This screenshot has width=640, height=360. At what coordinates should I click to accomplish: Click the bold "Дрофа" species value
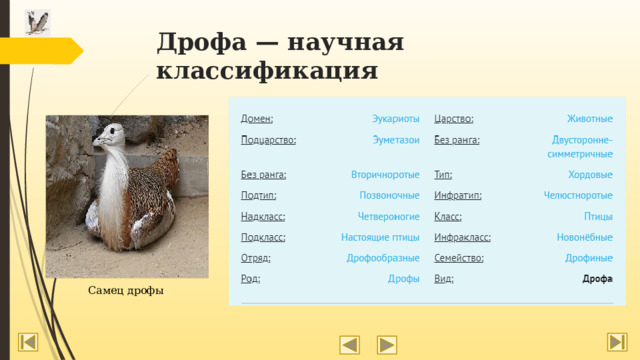click(598, 279)
